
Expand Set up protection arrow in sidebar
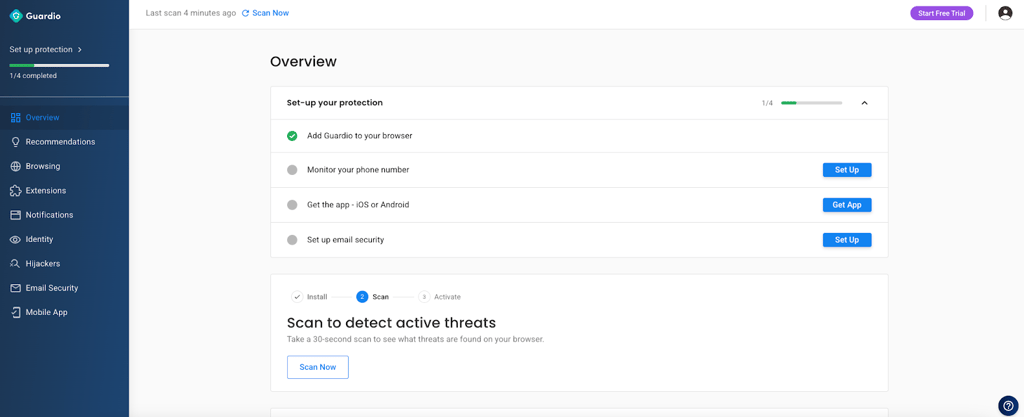(80, 50)
